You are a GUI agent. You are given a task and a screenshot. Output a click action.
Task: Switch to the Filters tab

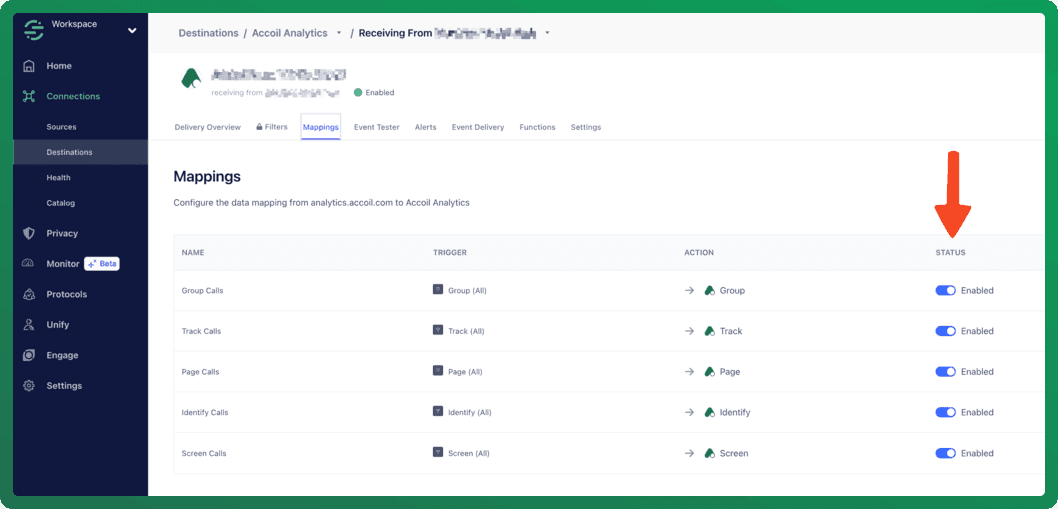pyautogui.click(x=272, y=127)
